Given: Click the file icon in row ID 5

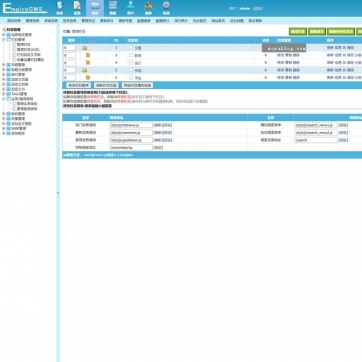Looking at the screenshot, I should point(88,77).
